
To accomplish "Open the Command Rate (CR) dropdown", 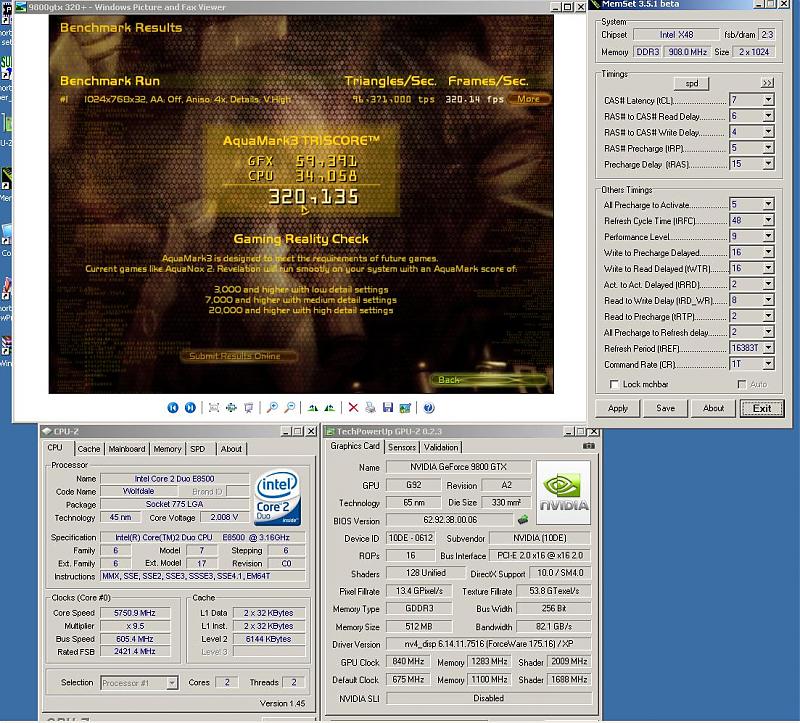I will 768,364.
